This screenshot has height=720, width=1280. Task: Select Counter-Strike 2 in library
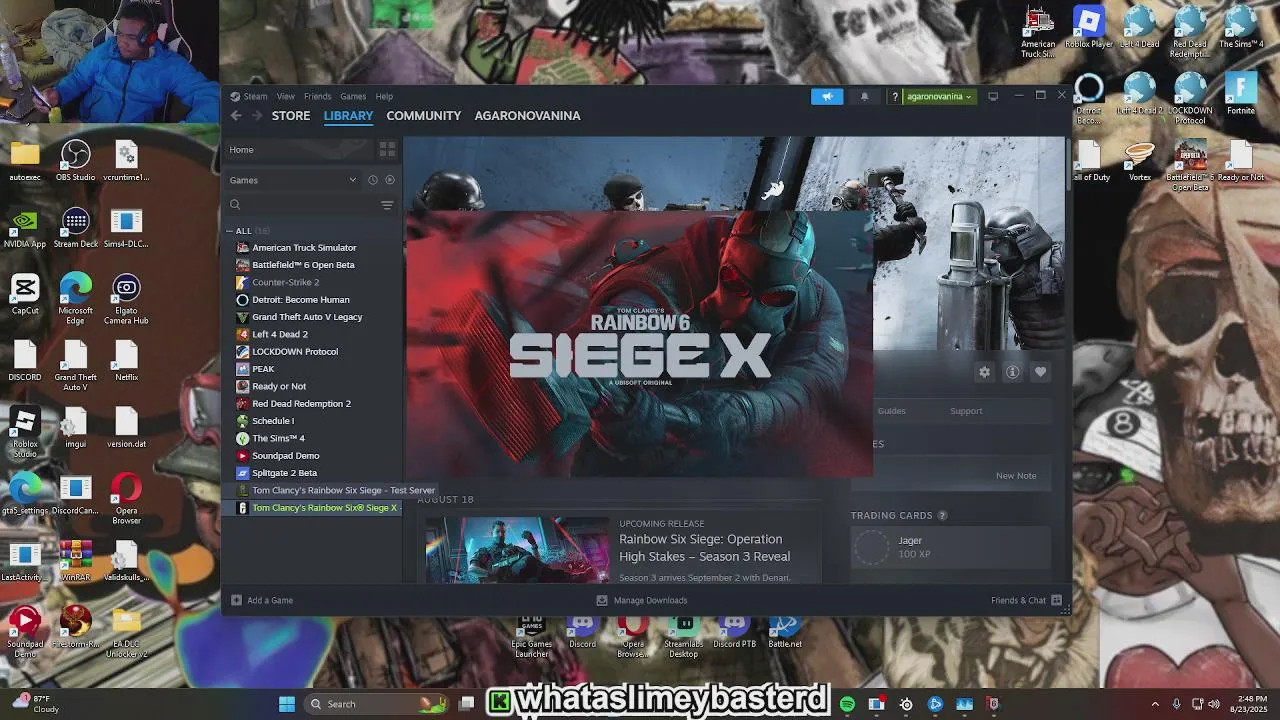pyautogui.click(x=286, y=282)
